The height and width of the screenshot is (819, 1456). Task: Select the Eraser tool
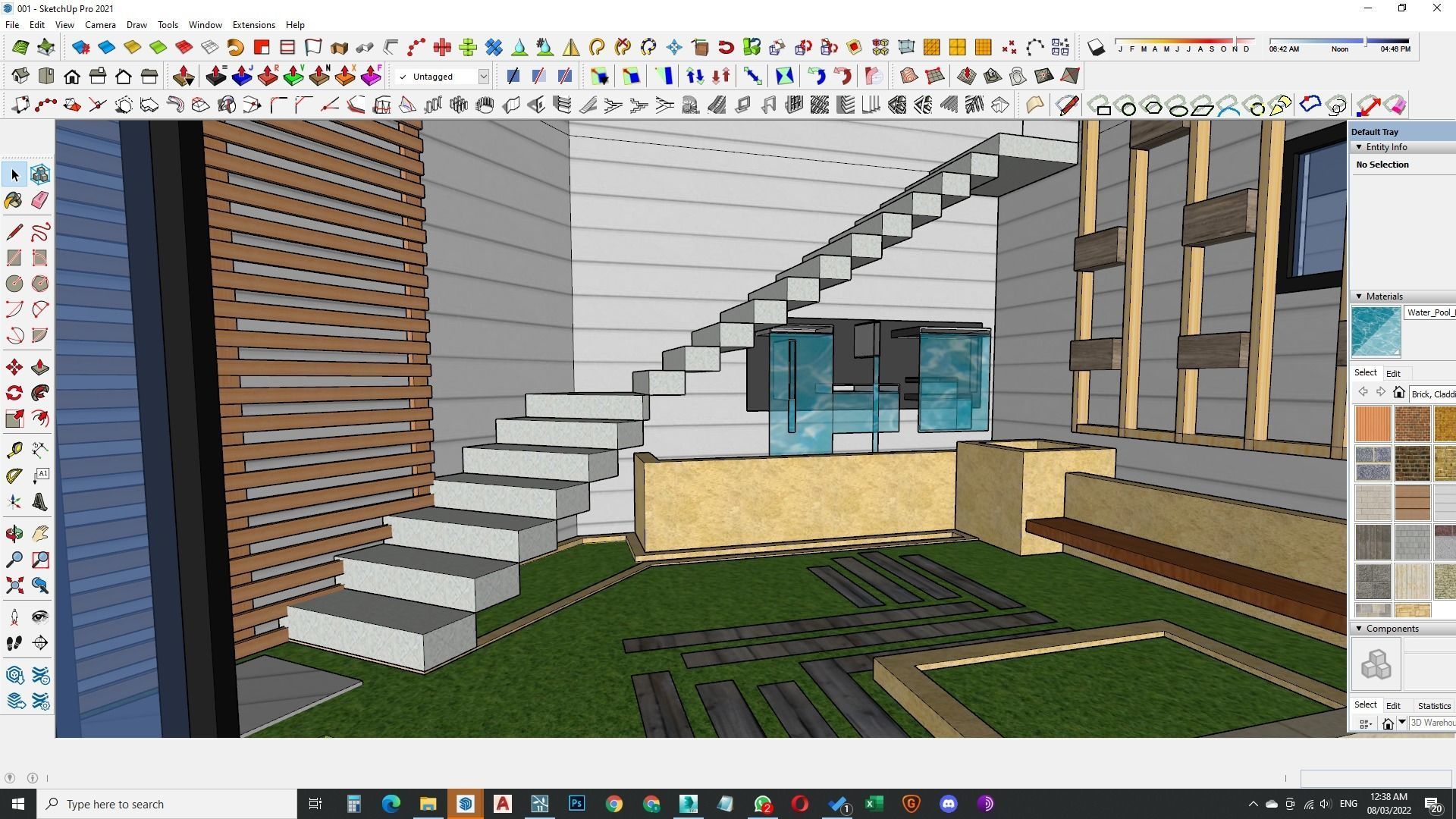pos(40,200)
